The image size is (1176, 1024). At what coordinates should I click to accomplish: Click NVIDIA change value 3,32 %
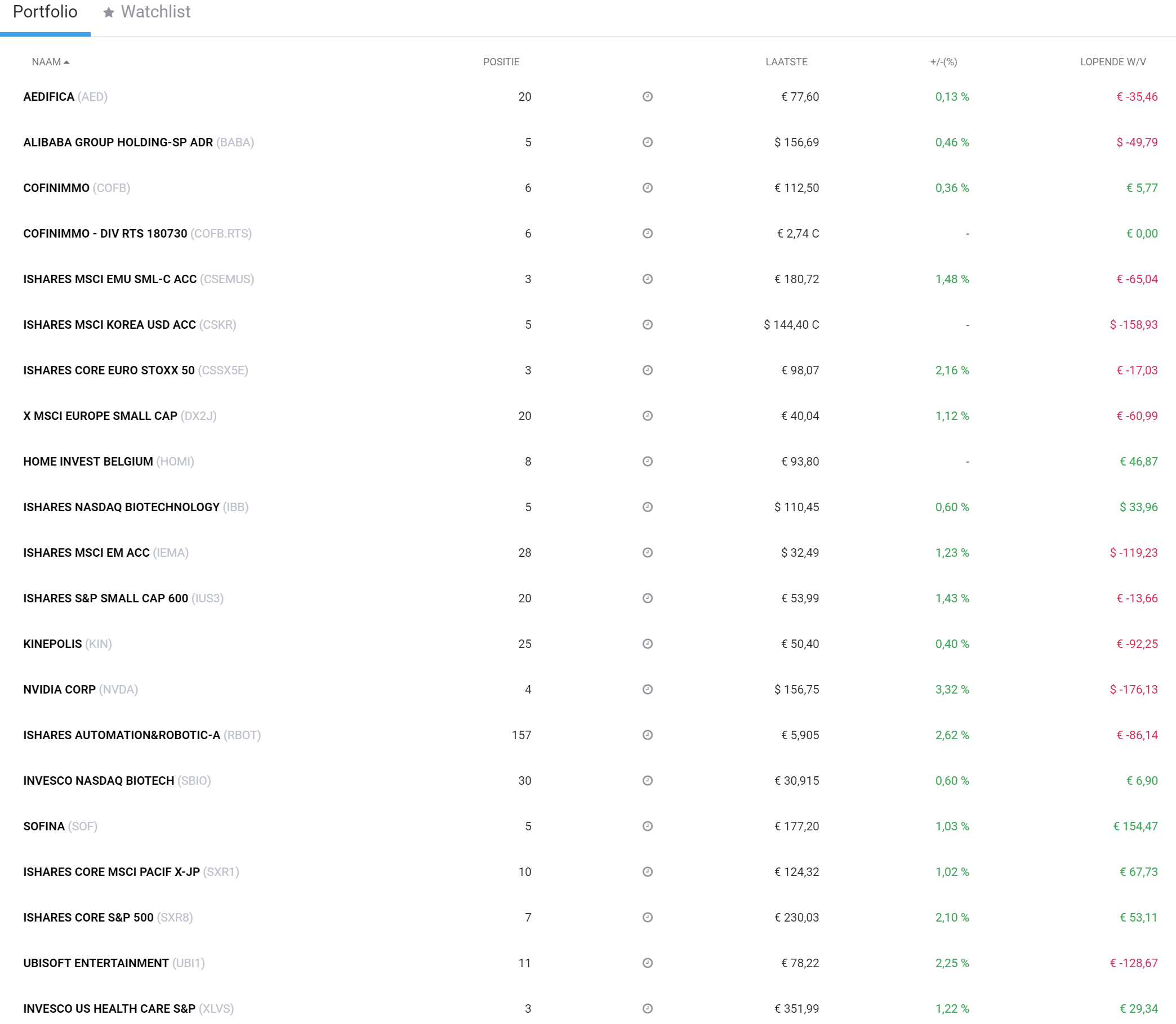[x=952, y=690]
